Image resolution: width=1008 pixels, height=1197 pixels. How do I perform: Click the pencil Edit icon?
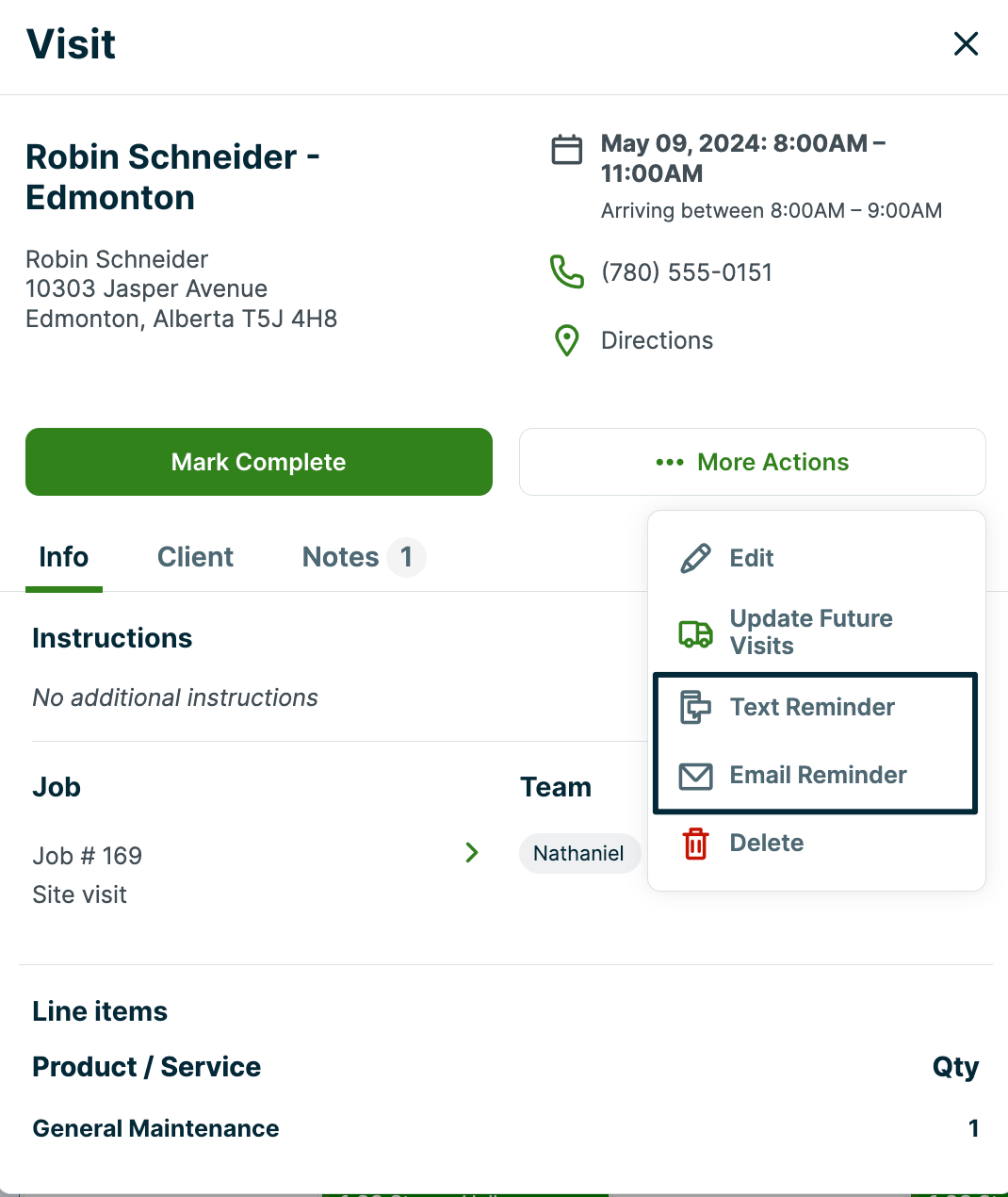[x=695, y=558]
